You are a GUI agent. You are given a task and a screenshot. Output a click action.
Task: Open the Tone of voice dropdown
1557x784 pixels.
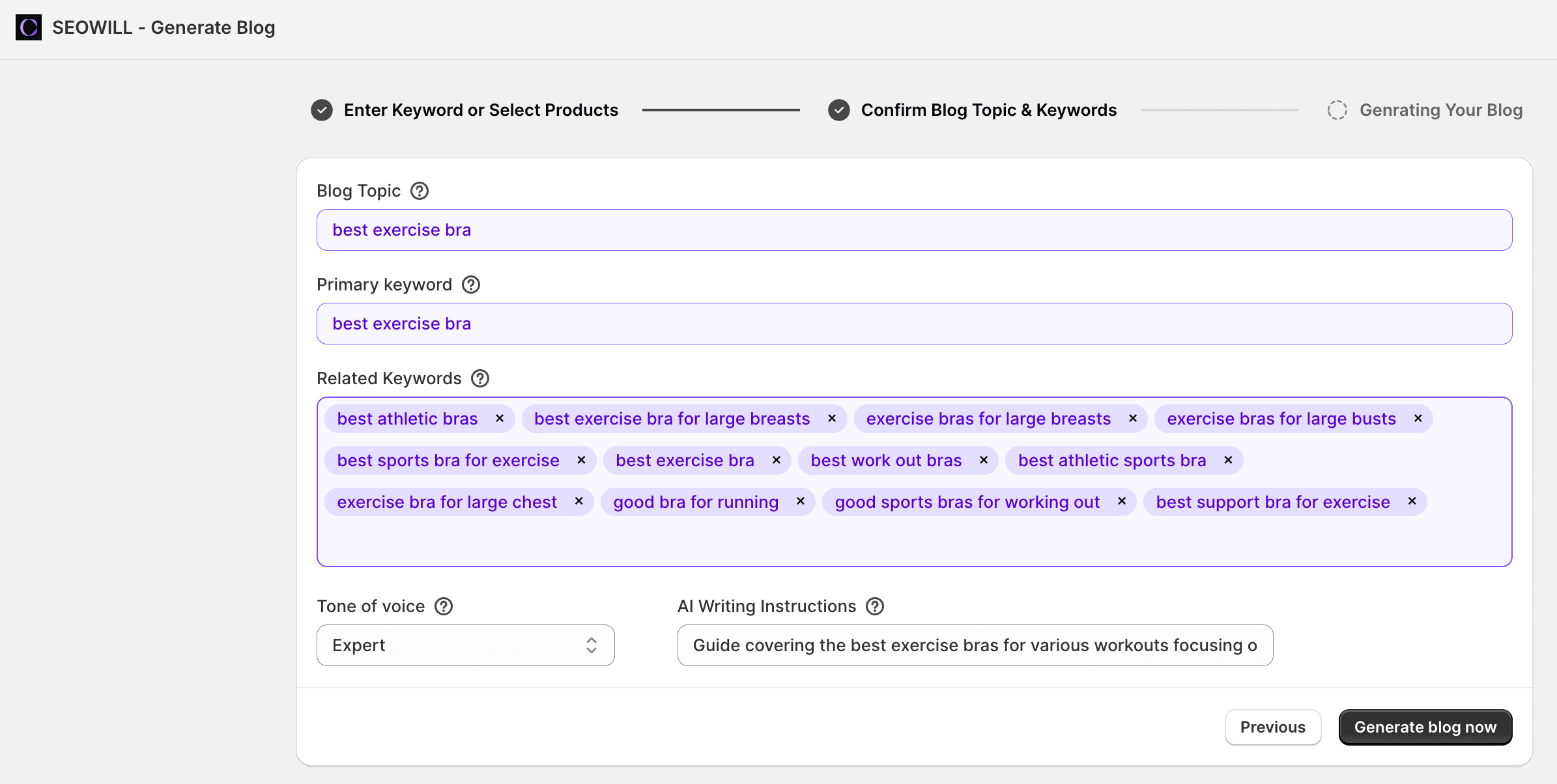coord(464,645)
